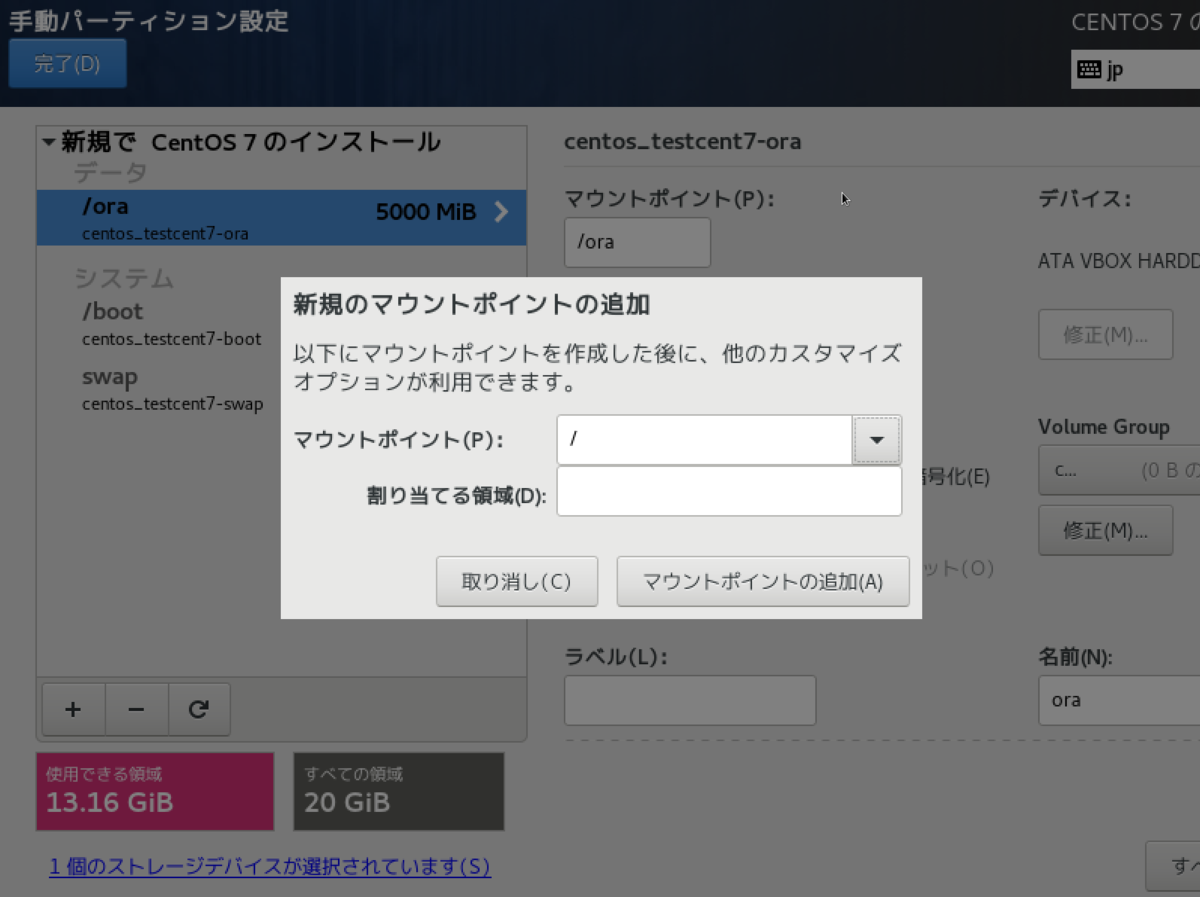Image resolution: width=1200 pixels, height=897 pixels.
Task: Click the 割り当てる領域(D) input field
Action: pos(729,491)
